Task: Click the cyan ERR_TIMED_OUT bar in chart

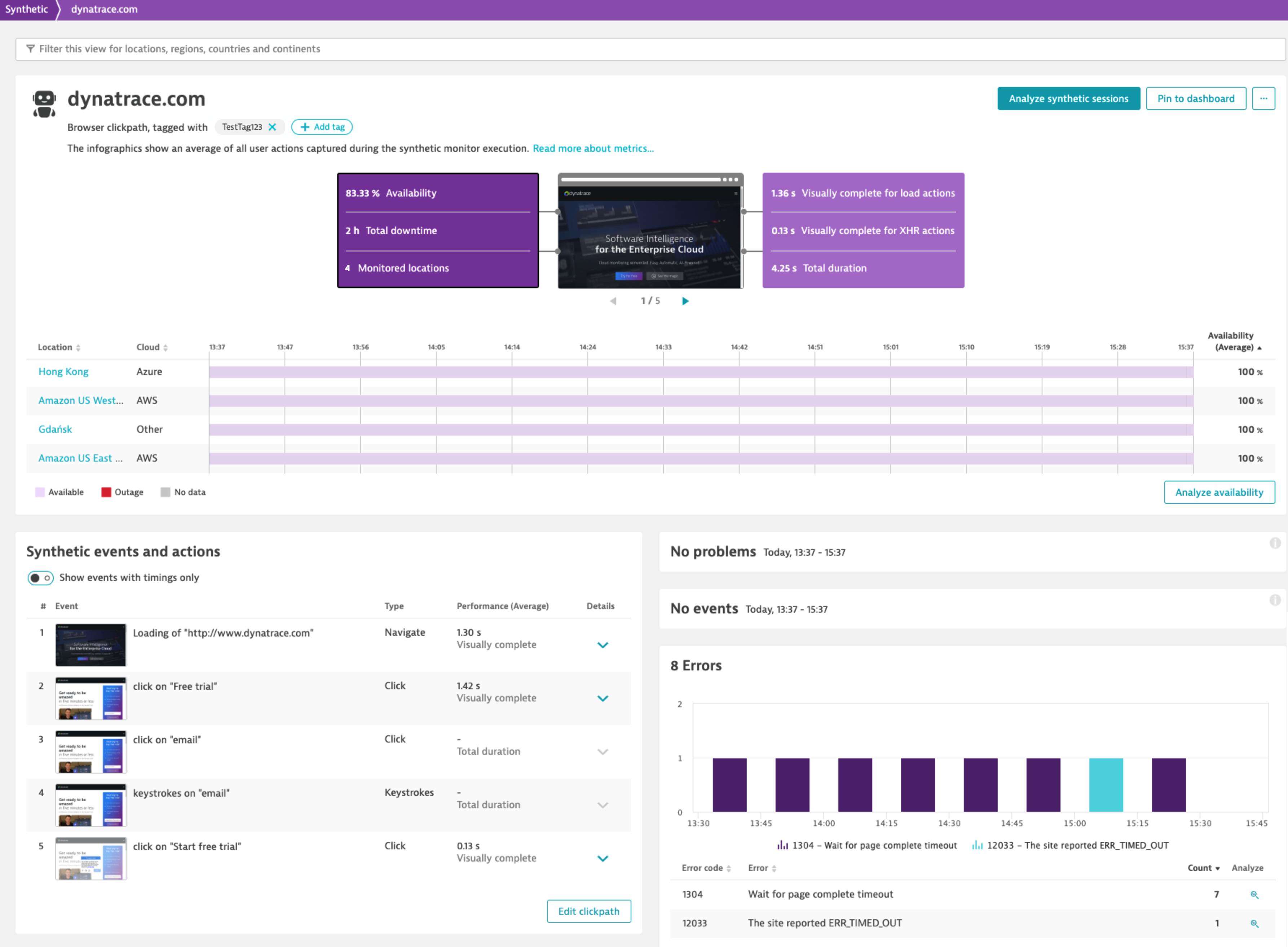Action: [x=1106, y=785]
